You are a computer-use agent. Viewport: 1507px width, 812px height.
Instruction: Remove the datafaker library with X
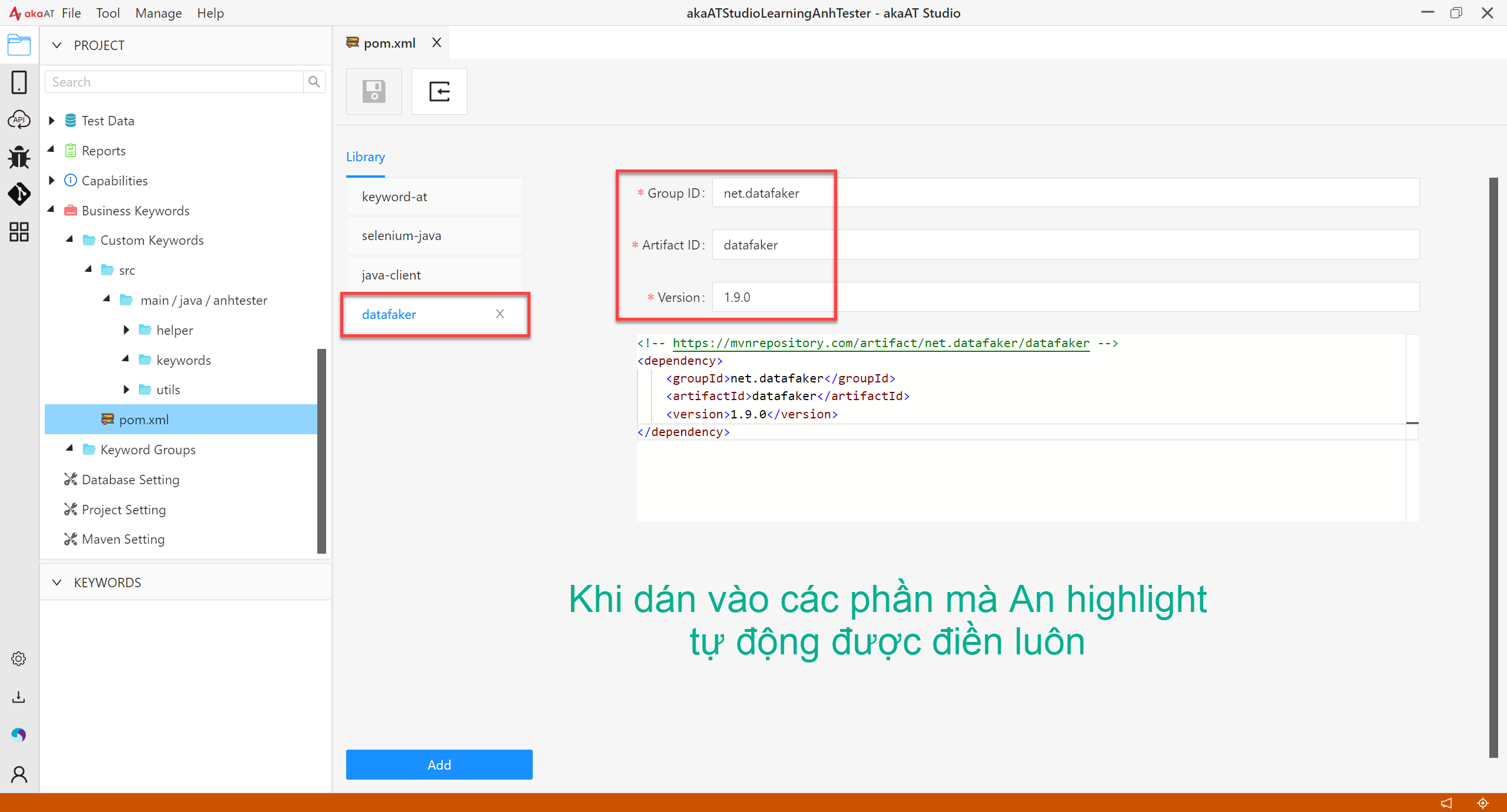tap(500, 314)
